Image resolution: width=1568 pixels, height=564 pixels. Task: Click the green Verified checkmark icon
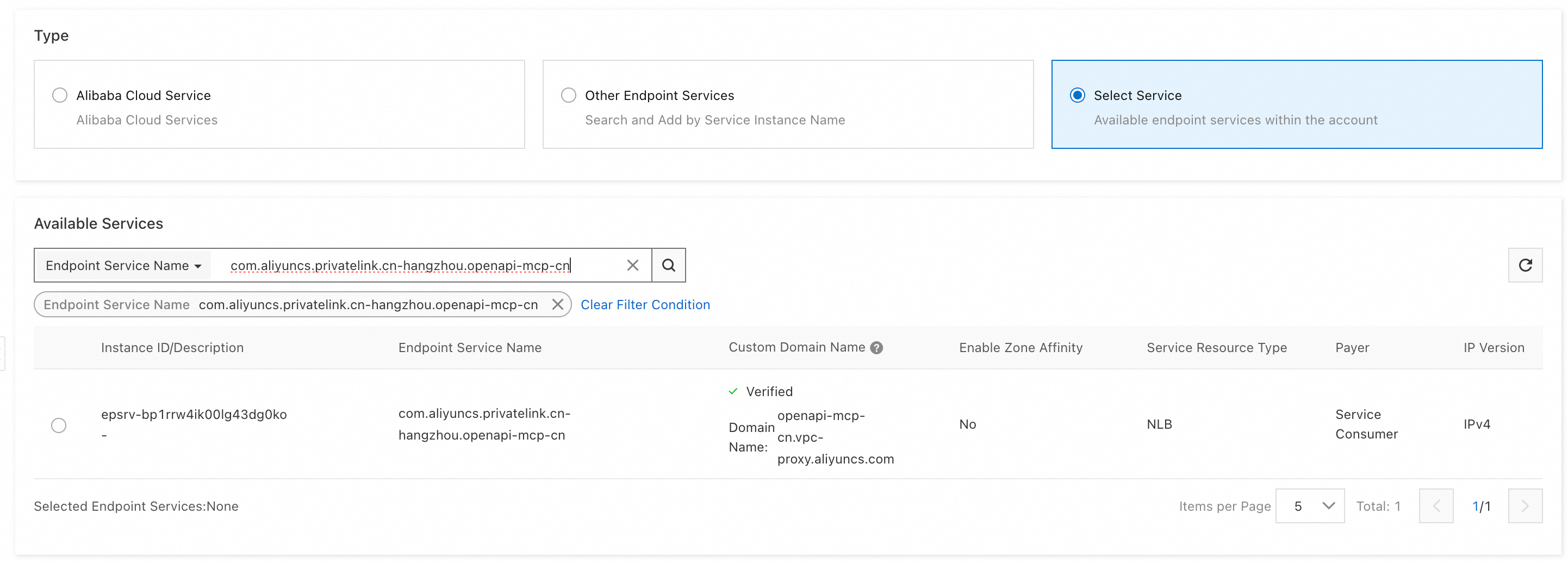pyautogui.click(x=733, y=391)
